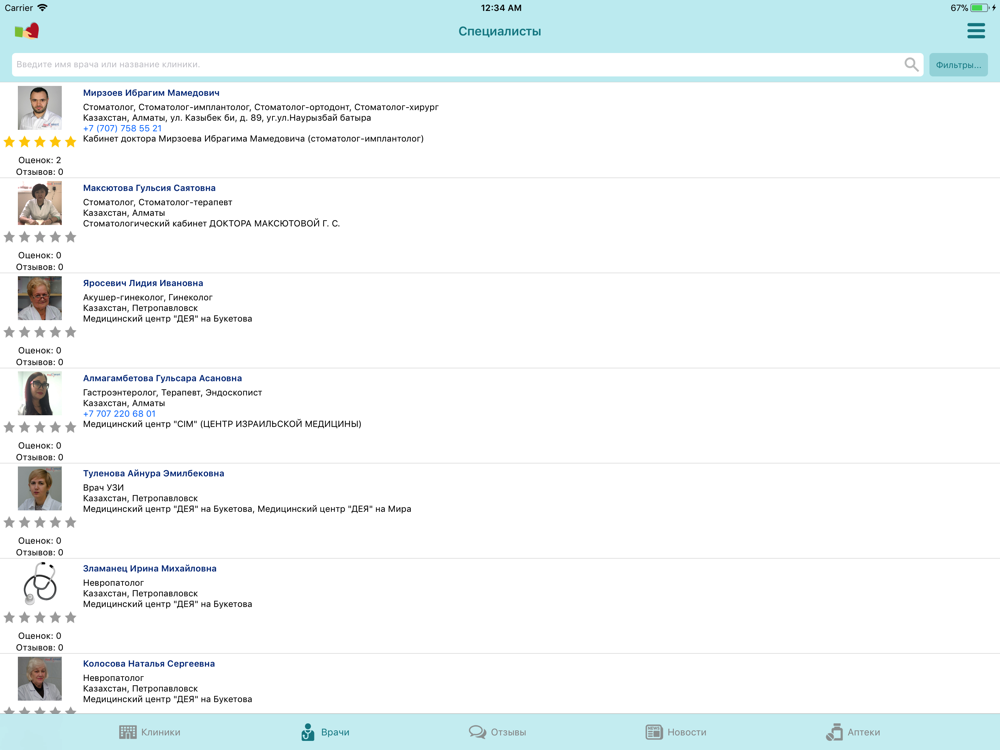Tap Яросевич Лидия's photo thumbnail
Viewport: 1000px width, 750px height.
(x=40, y=298)
